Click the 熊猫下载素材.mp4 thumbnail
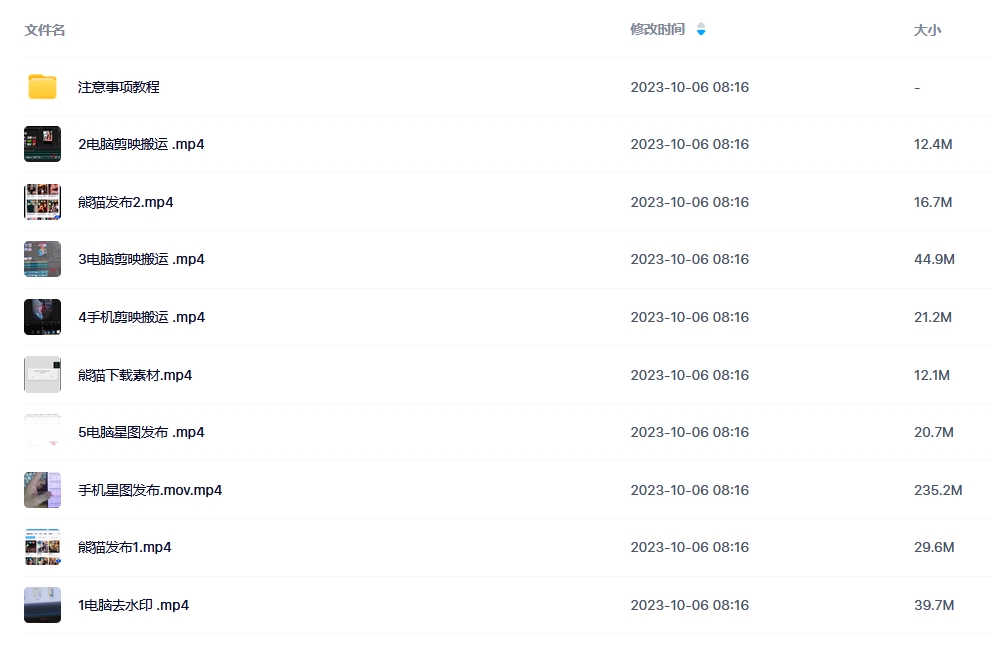Image resolution: width=991 pixels, height=654 pixels. [x=42, y=375]
